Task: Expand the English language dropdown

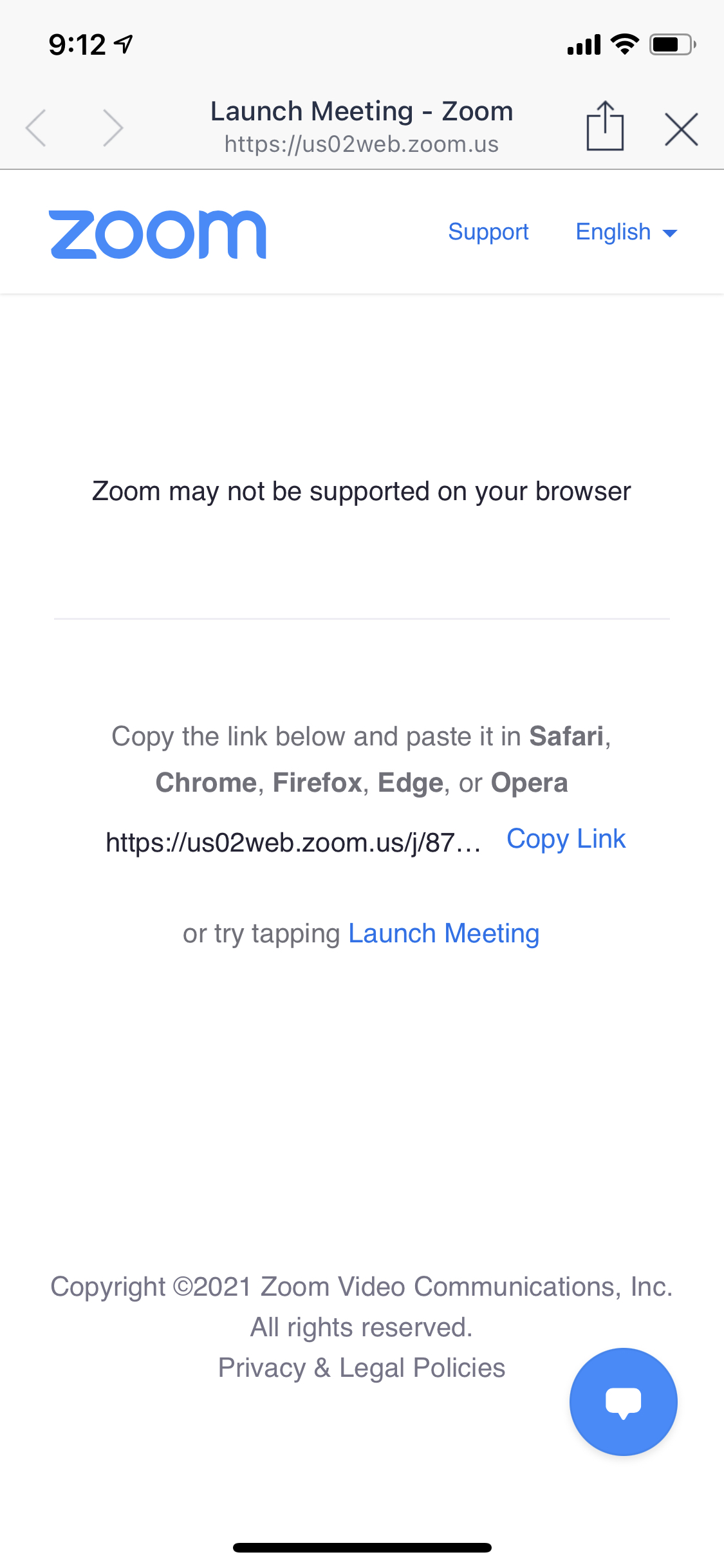Action: [x=626, y=232]
